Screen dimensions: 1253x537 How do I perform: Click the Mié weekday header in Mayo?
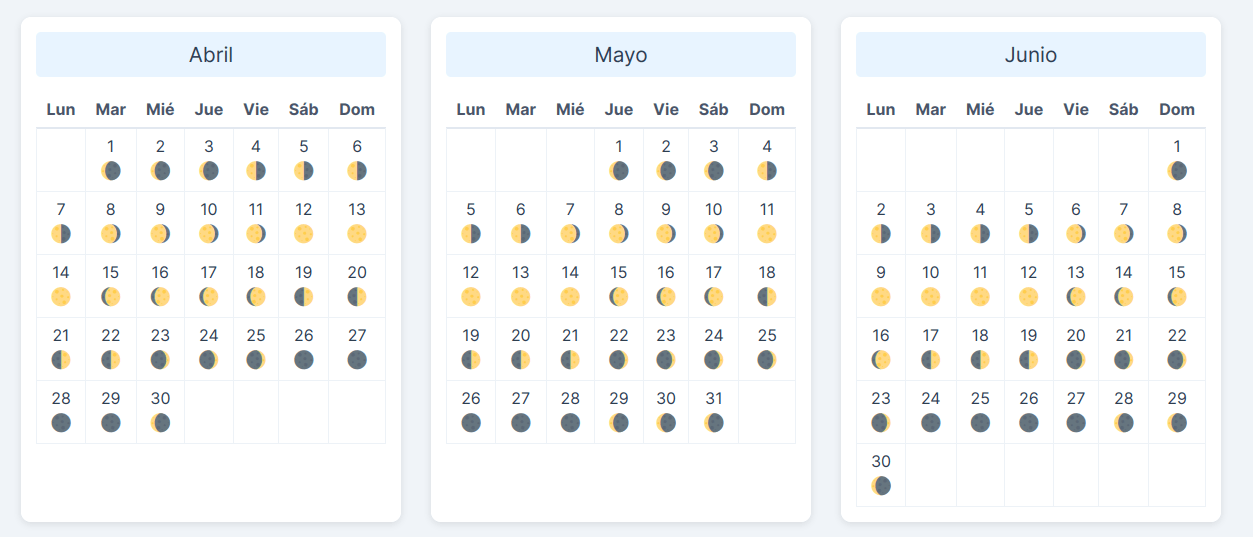click(570, 109)
